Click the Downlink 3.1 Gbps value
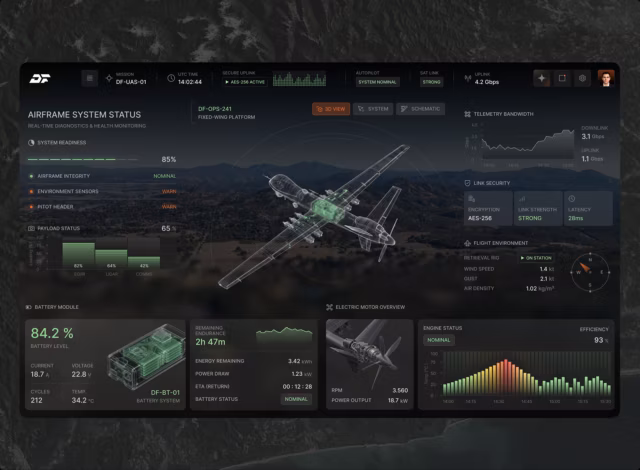 coord(593,136)
